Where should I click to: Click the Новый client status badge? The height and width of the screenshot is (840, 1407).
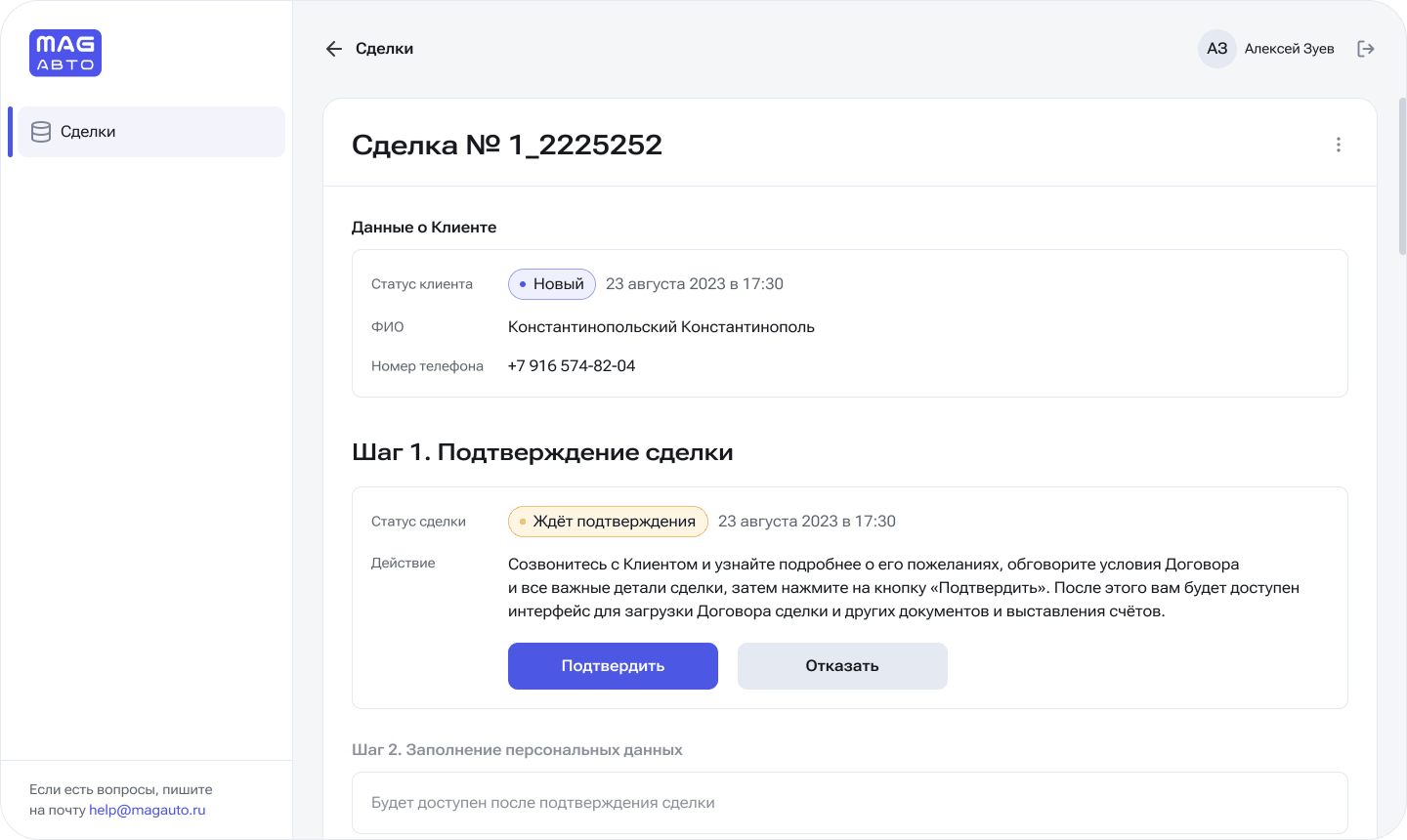click(552, 284)
